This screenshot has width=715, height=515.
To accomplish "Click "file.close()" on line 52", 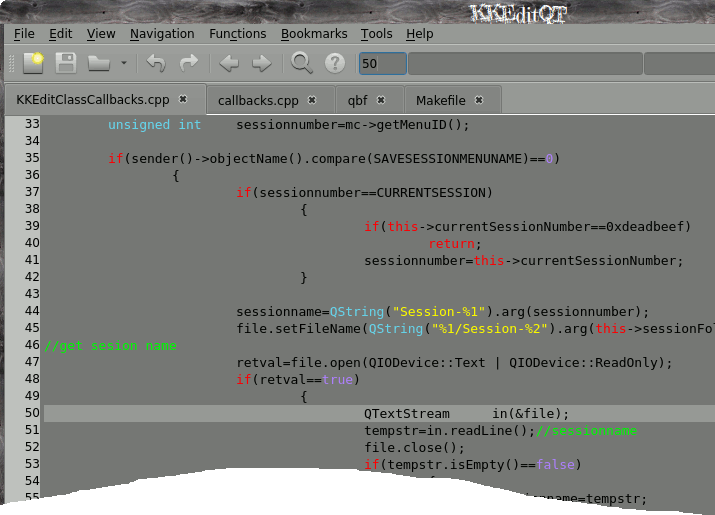I will 410,447.
